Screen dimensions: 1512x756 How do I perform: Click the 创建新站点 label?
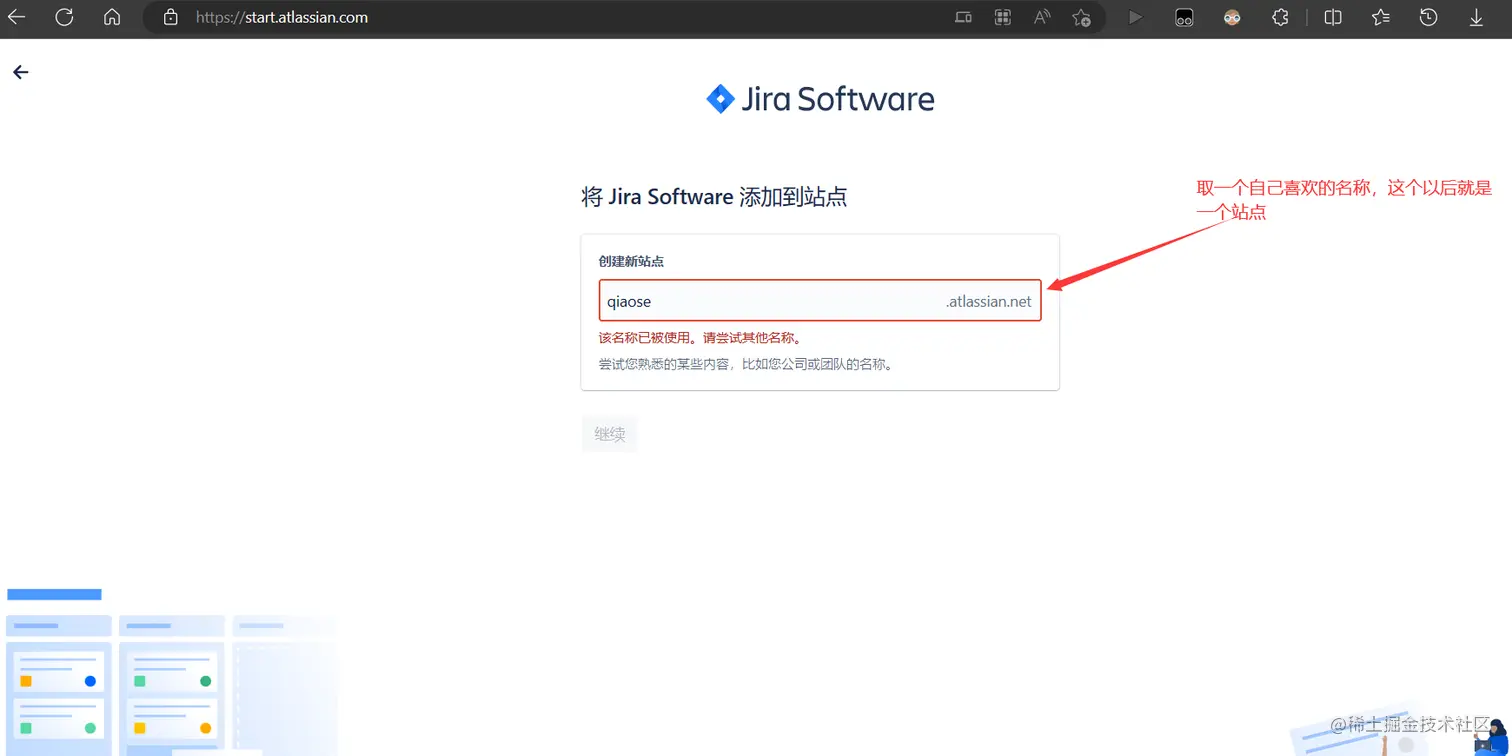[x=631, y=262]
